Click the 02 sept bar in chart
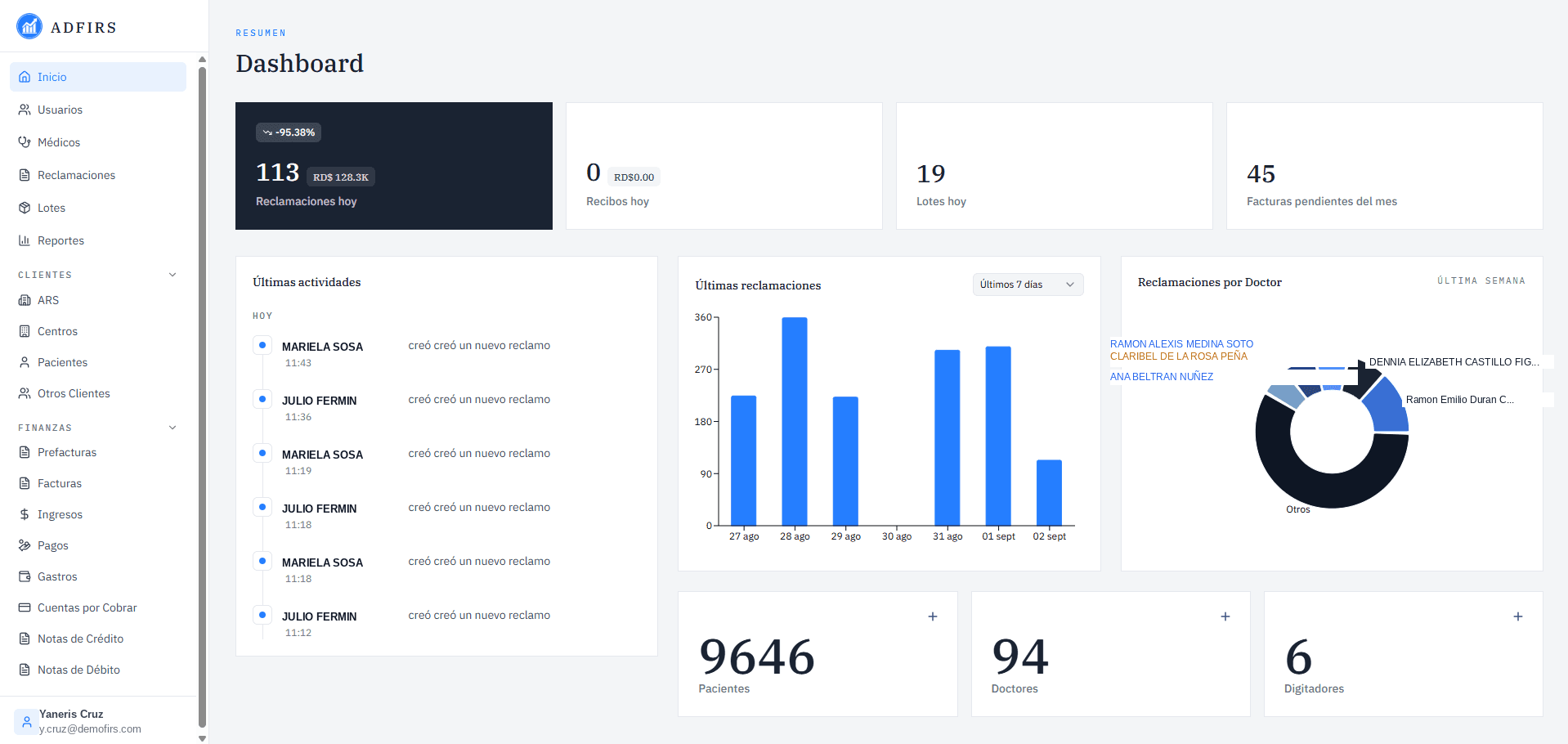Image resolution: width=1568 pixels, height=744 pixels. [1049, 492]
